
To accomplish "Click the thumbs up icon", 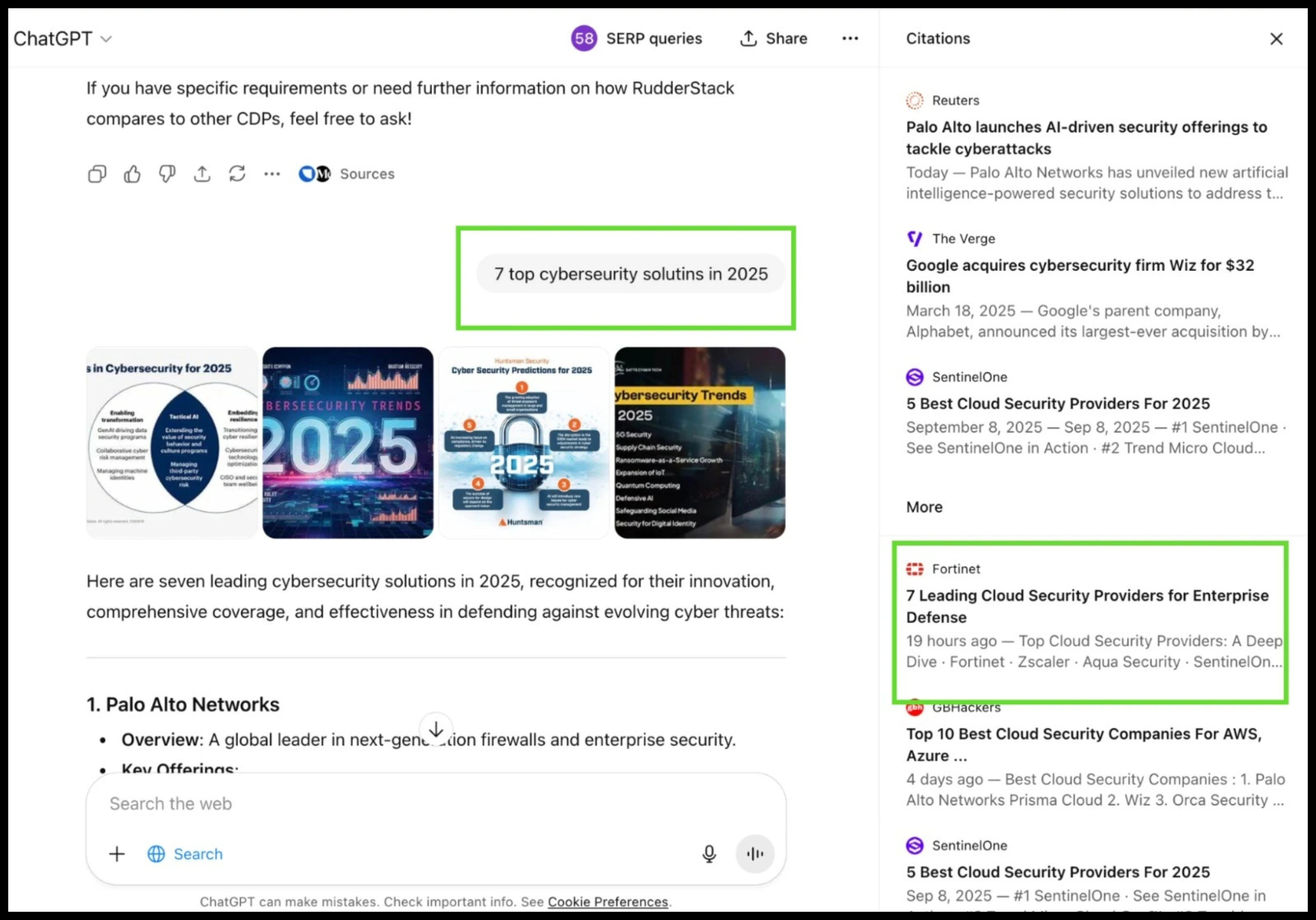I will 132,174.
